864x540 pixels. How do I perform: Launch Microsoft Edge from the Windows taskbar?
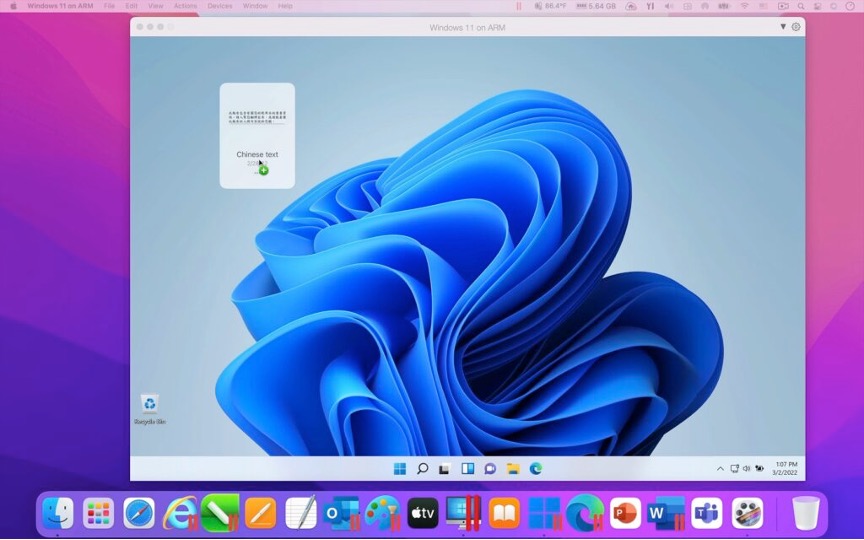point(536,468)
